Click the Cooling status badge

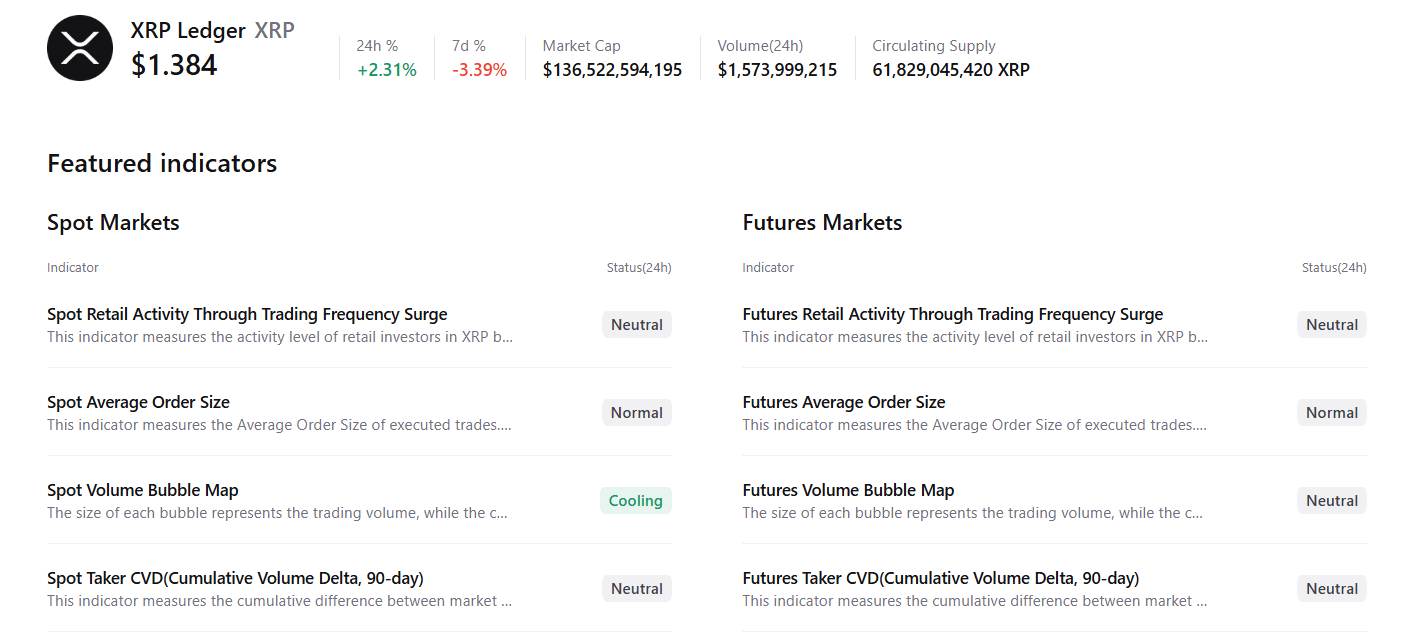636,501
